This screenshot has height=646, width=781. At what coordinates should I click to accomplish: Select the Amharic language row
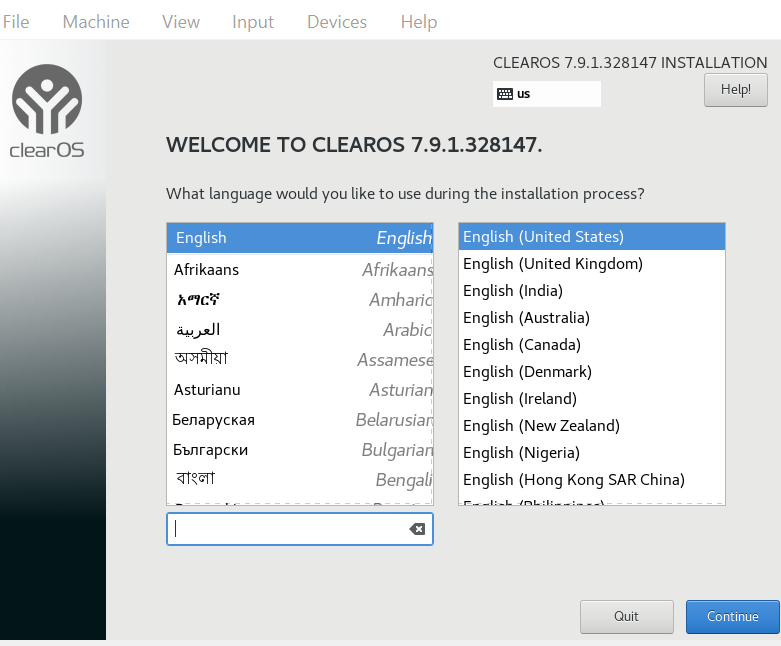(300, 300)
